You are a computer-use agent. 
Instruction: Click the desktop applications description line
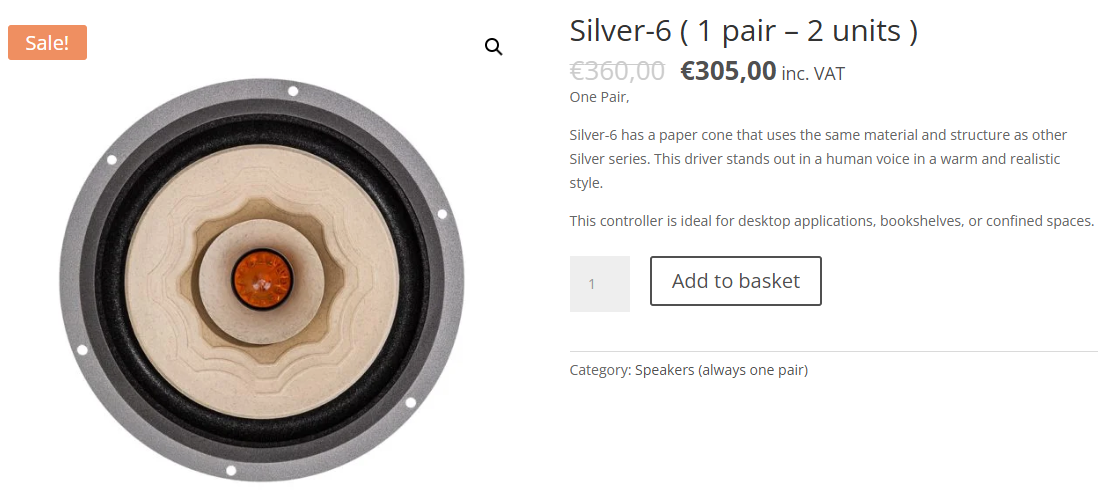tap(831, 221)
